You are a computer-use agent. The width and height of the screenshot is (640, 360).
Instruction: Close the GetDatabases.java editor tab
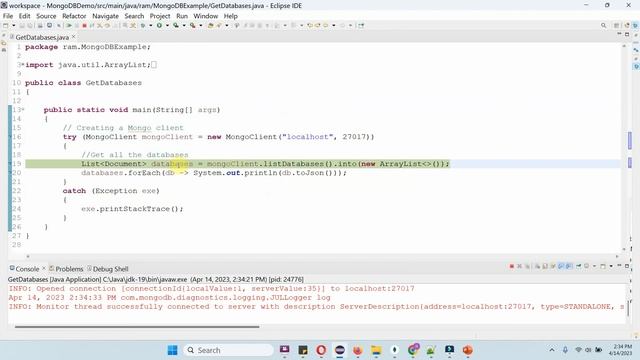tap(74, 37)
